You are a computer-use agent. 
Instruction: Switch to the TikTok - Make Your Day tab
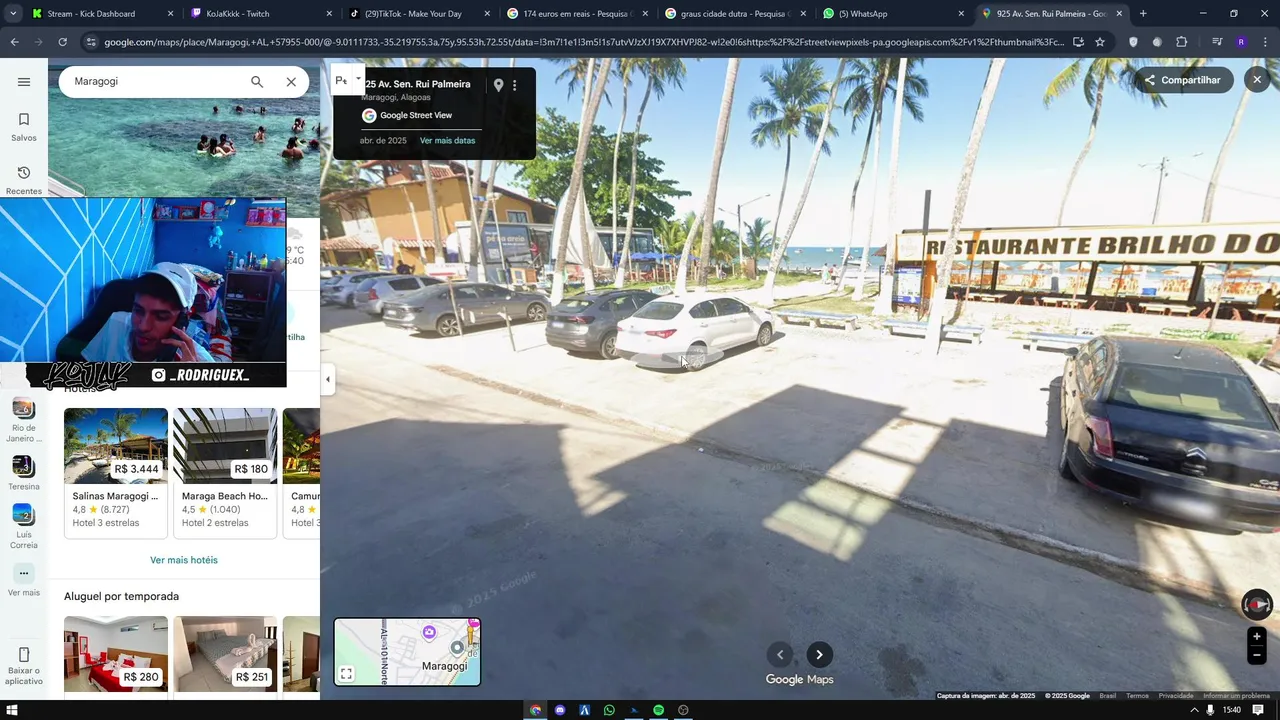(418, 14)
